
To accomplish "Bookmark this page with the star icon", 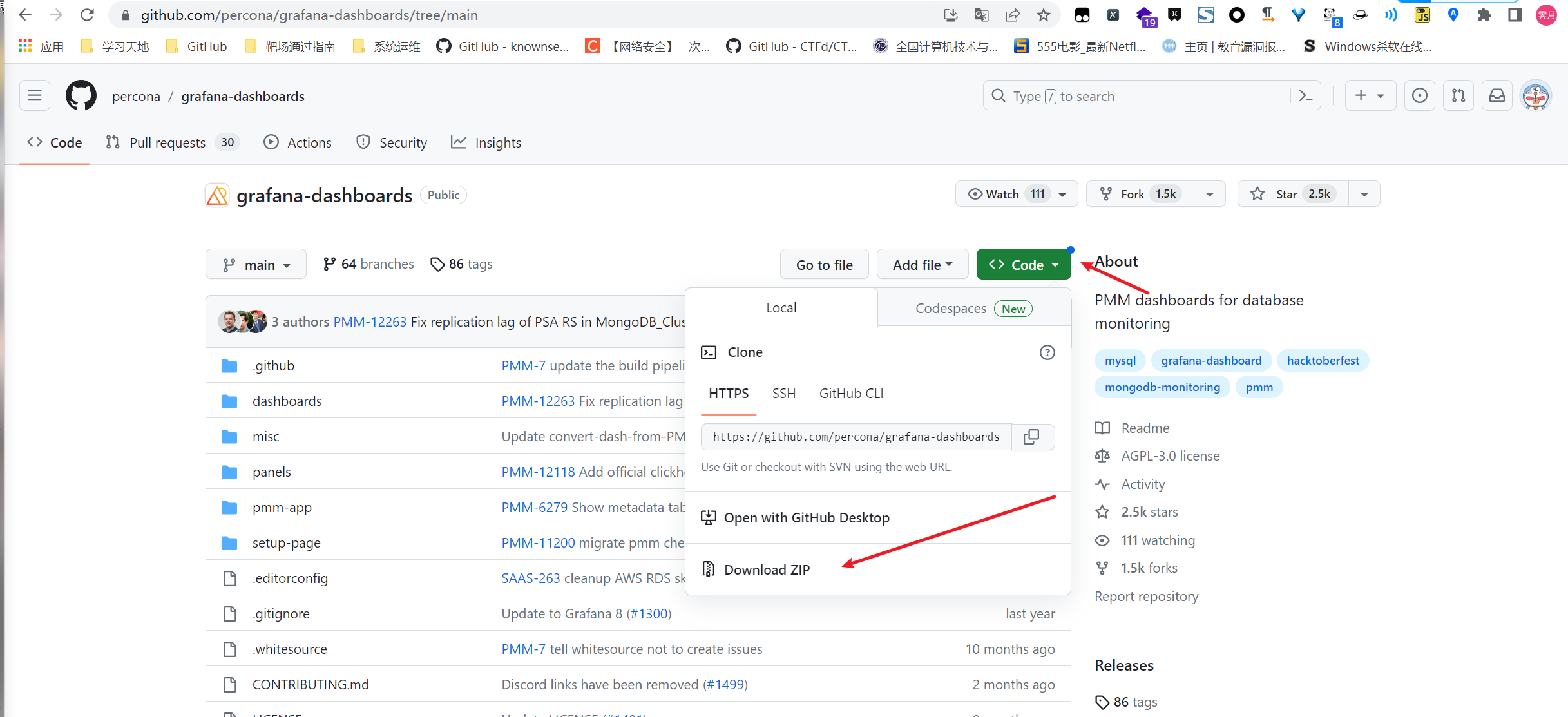I will [x=1044, y=15].
